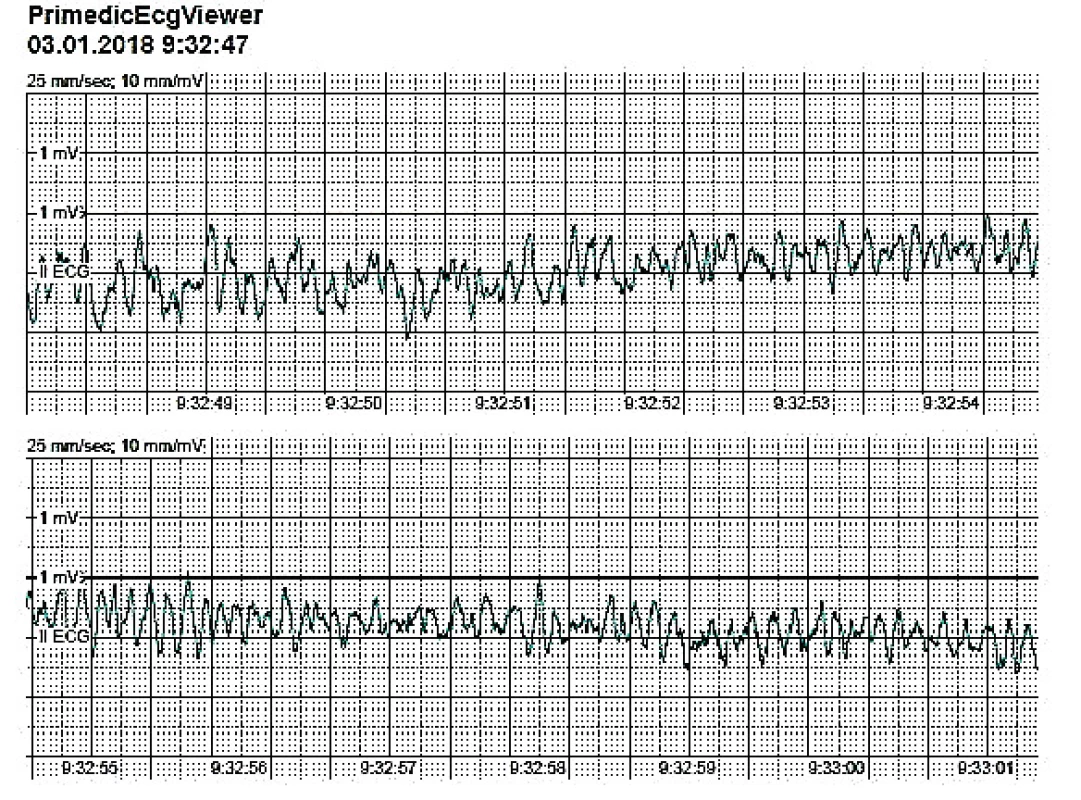1081x800 pixels.
Task: Select the 9:33:00 time marker
Action: click(836, 767)
